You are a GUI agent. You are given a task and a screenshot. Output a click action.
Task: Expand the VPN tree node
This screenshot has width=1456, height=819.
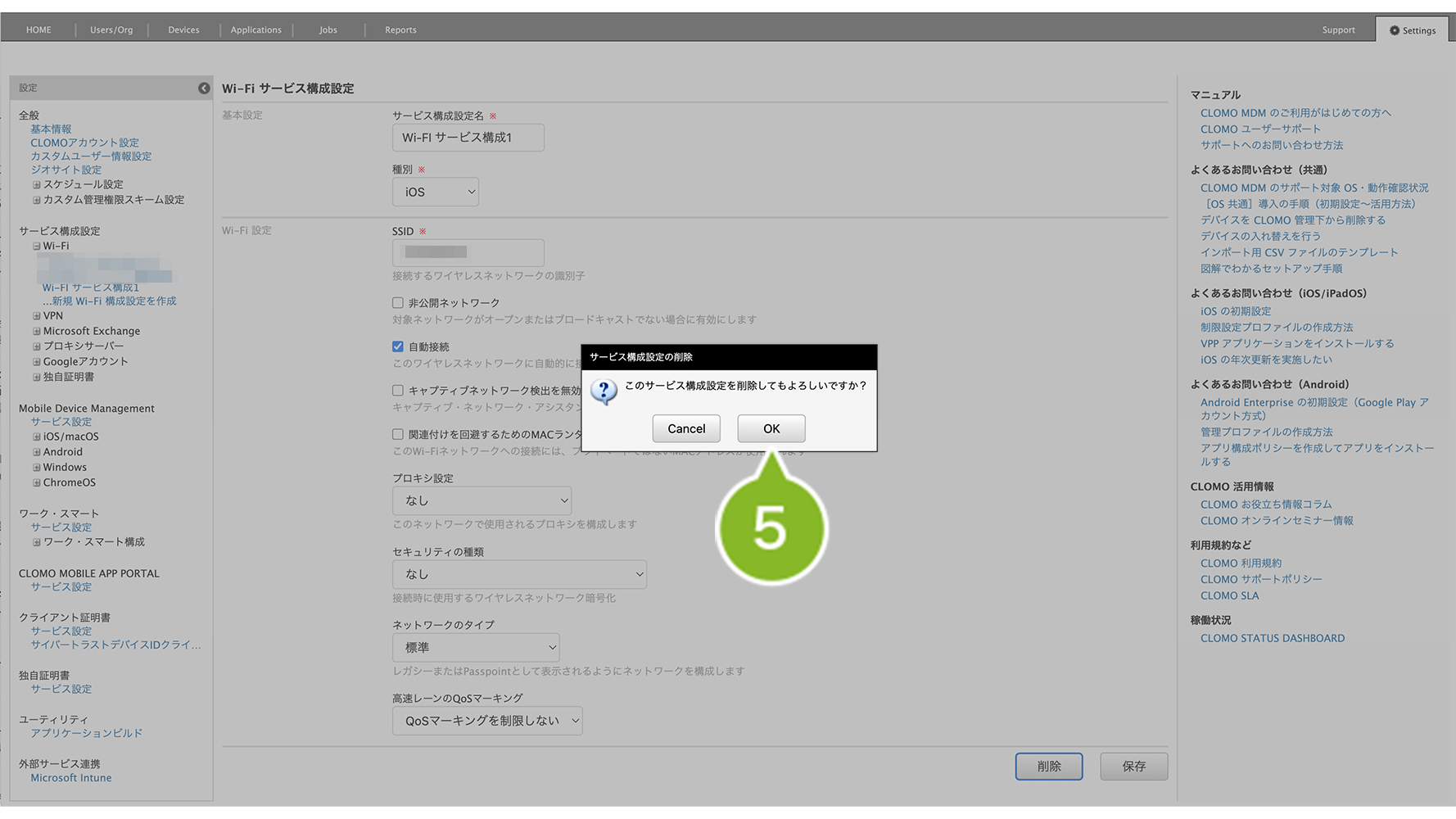37,316
